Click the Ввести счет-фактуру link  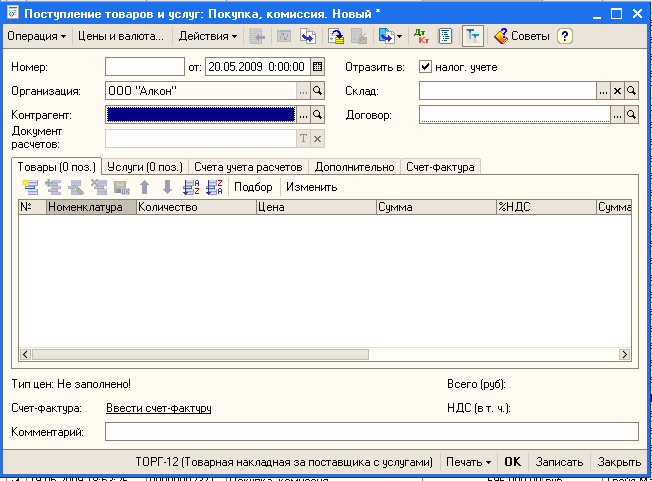click(x=158, y=408)
